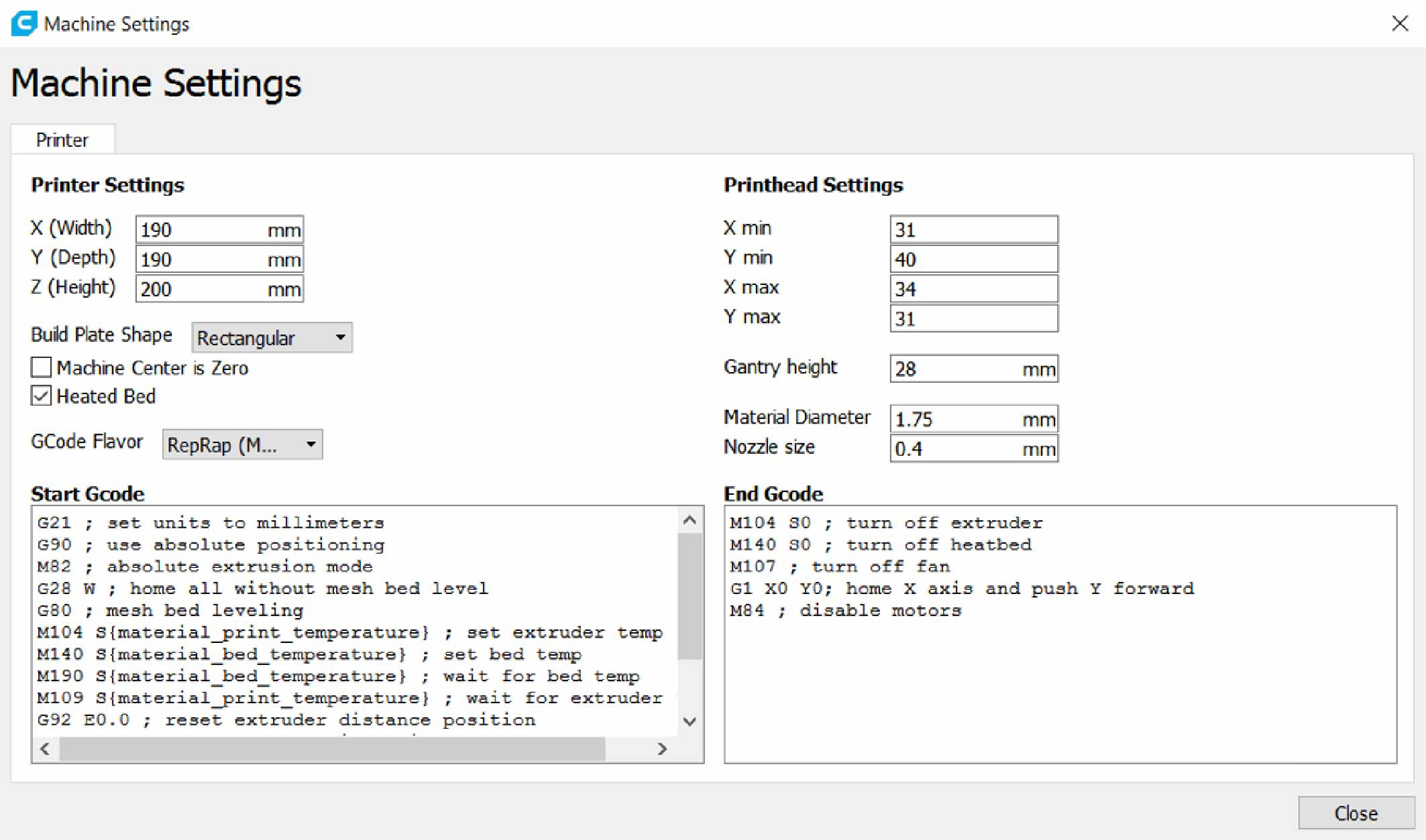Screen dimensions: 1426x840
Task: Click inside the End Gcode text area
Action: tap(1060, 684)
